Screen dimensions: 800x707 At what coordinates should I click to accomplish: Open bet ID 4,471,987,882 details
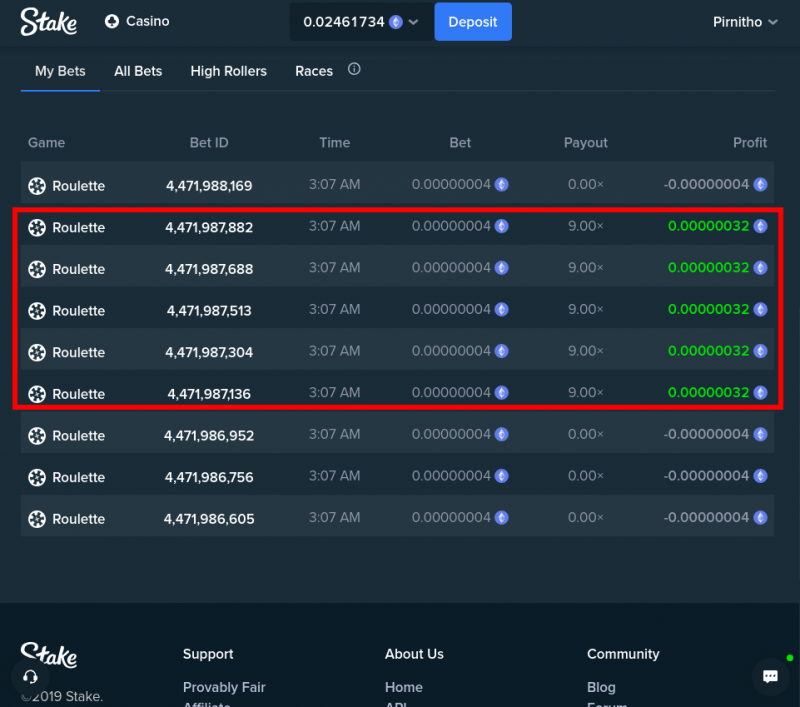[209, 228]
